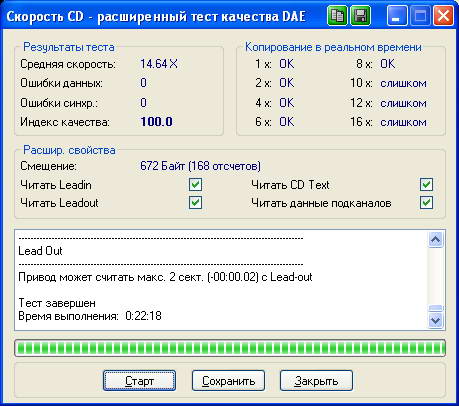Copy results with the title bar copy icon

(x=337, y=16)
